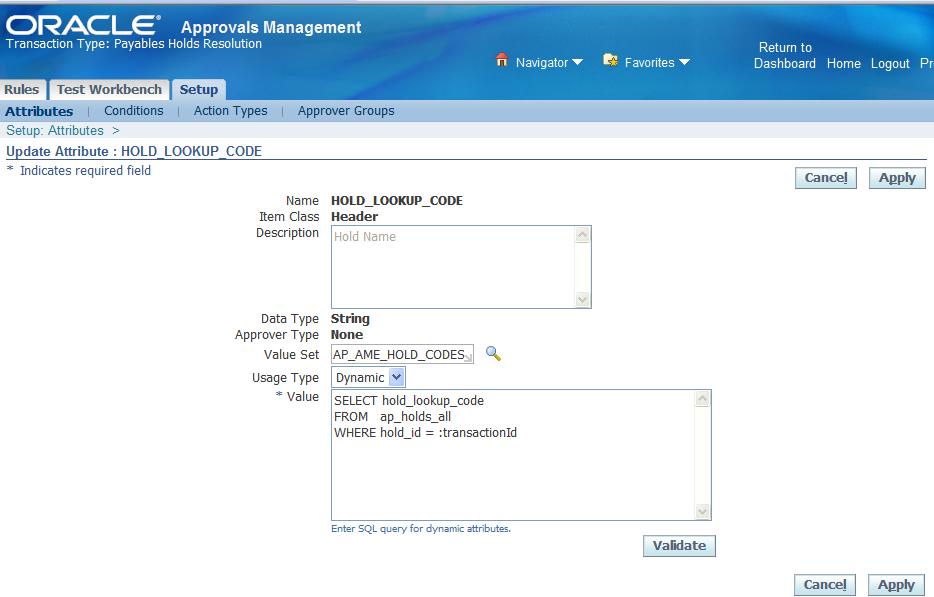Screen dimensions: 934x597
Task: Open the Attributes subtab
Action: pyautogui.click(x=39, y=111)
